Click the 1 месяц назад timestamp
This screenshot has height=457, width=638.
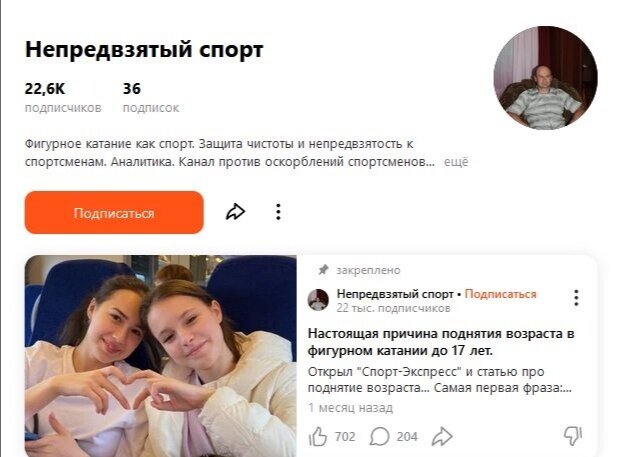pyautogui.click(x=350, y=408)
